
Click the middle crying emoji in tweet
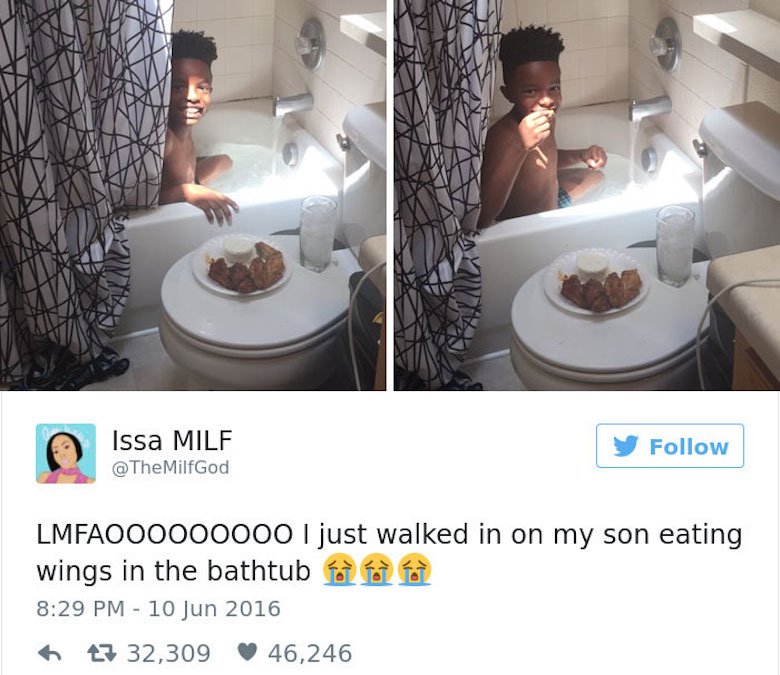[377, 570]
